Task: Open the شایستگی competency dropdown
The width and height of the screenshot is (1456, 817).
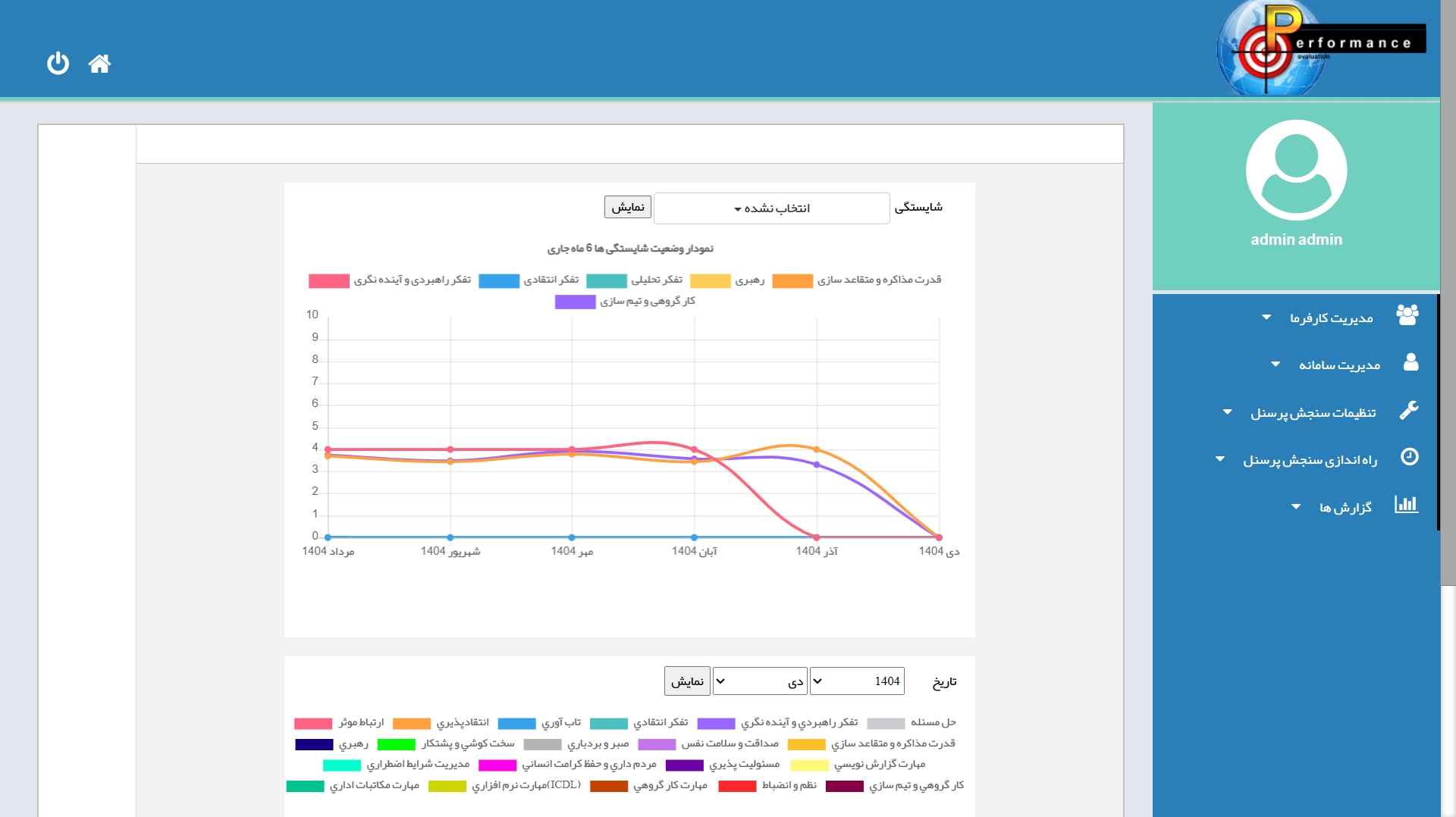Action: click(x=771, y=208)
